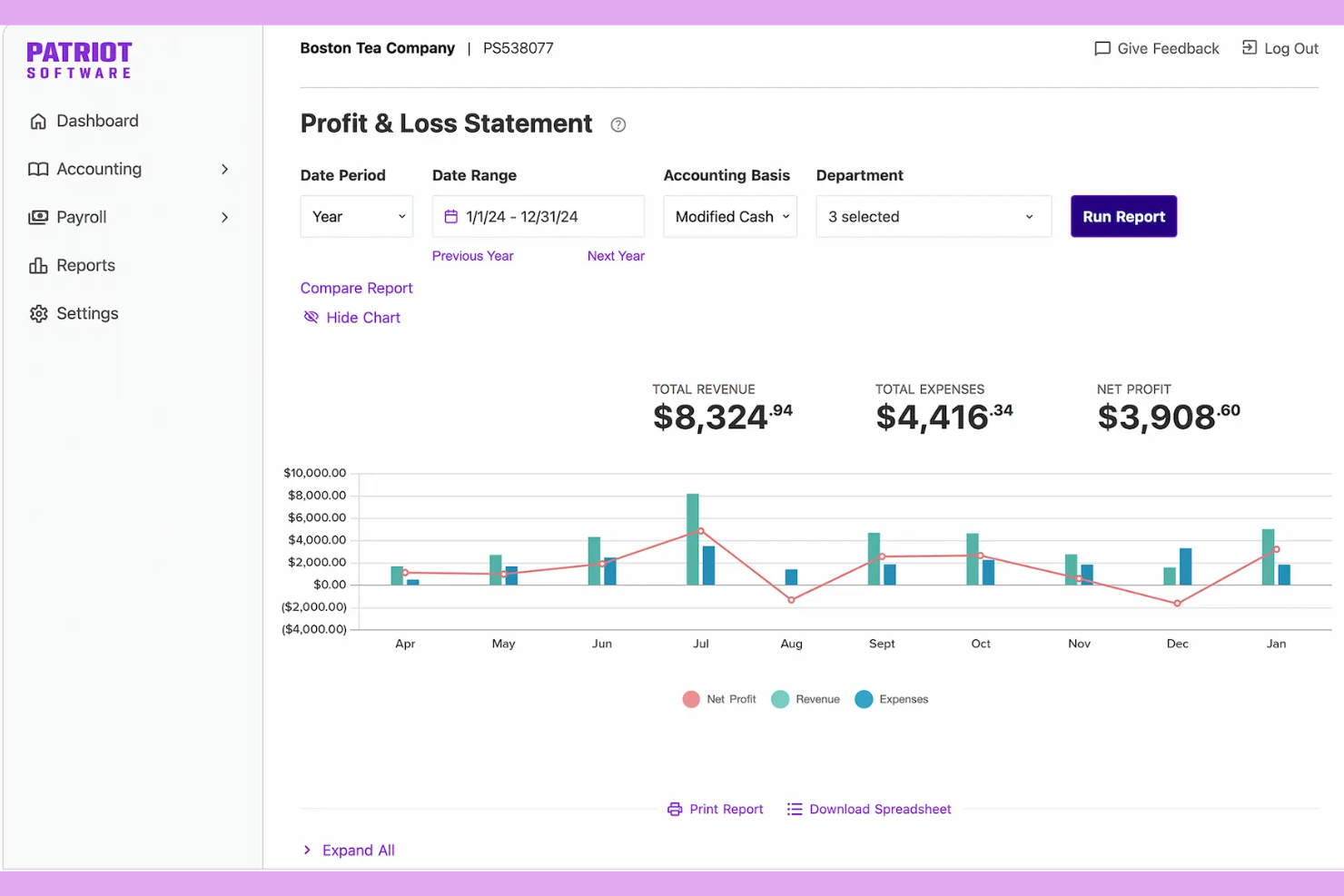1344x896 pixels.
Task: Open the Date Period Year dropdown
Action: [356, 217]
